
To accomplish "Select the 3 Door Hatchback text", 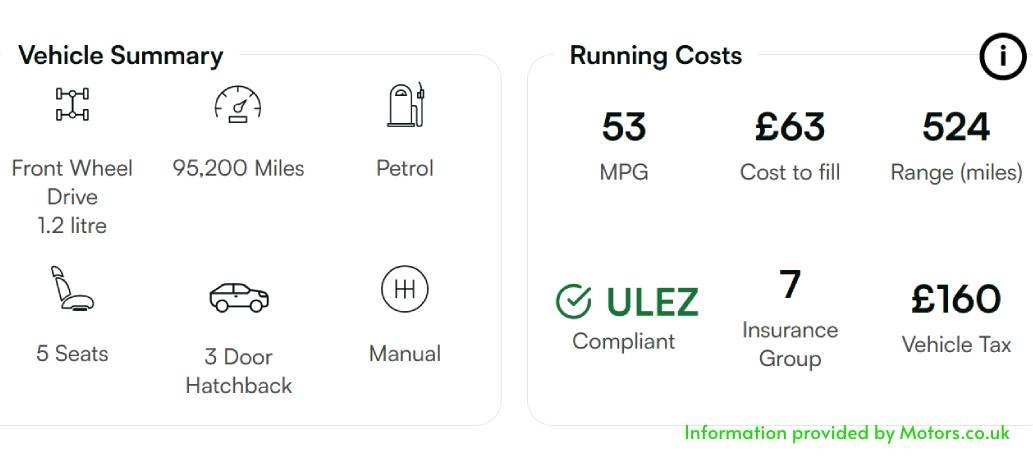I will tap(238, 371).
